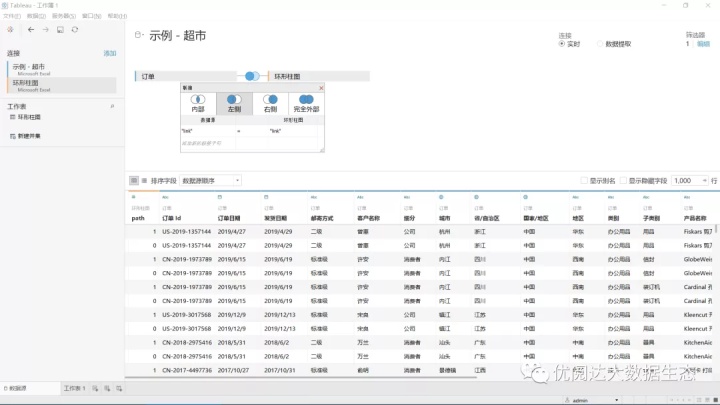Click Abc type icon above 订单 Id column
Viewport: 720px width, 405px height.
pos(165,197)
